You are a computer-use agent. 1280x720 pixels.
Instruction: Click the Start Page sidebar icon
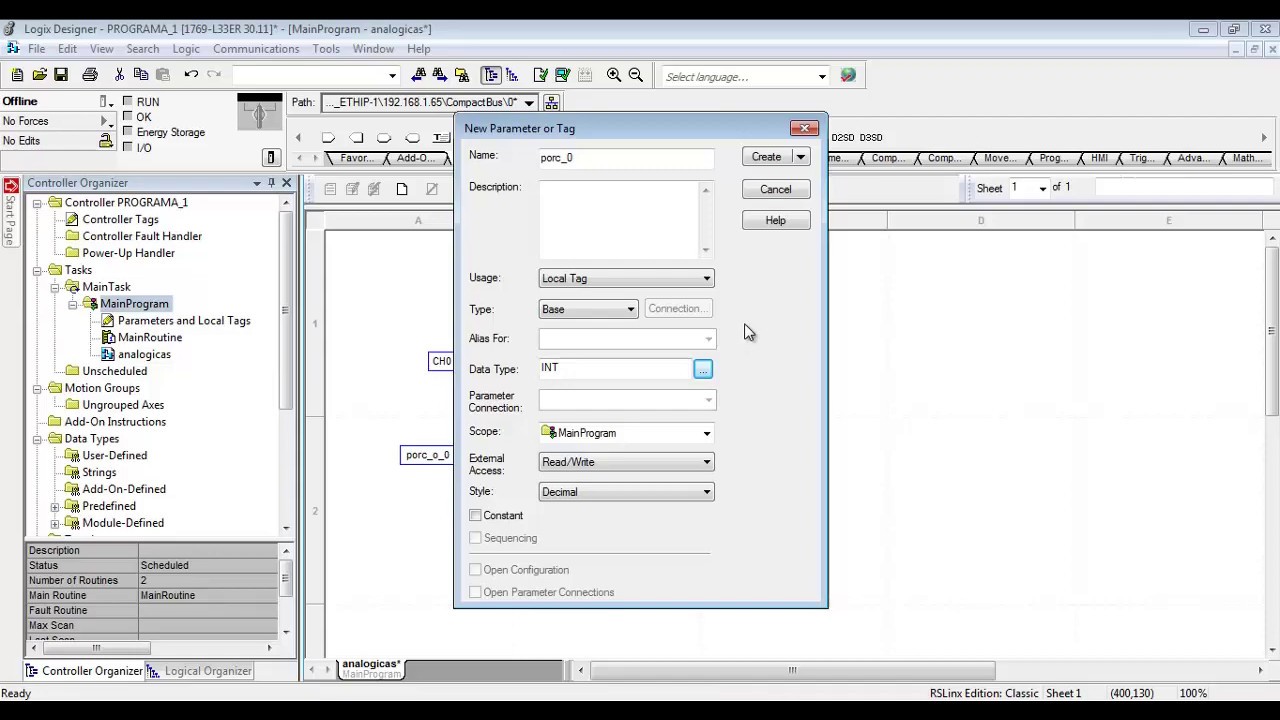point(11,186)
